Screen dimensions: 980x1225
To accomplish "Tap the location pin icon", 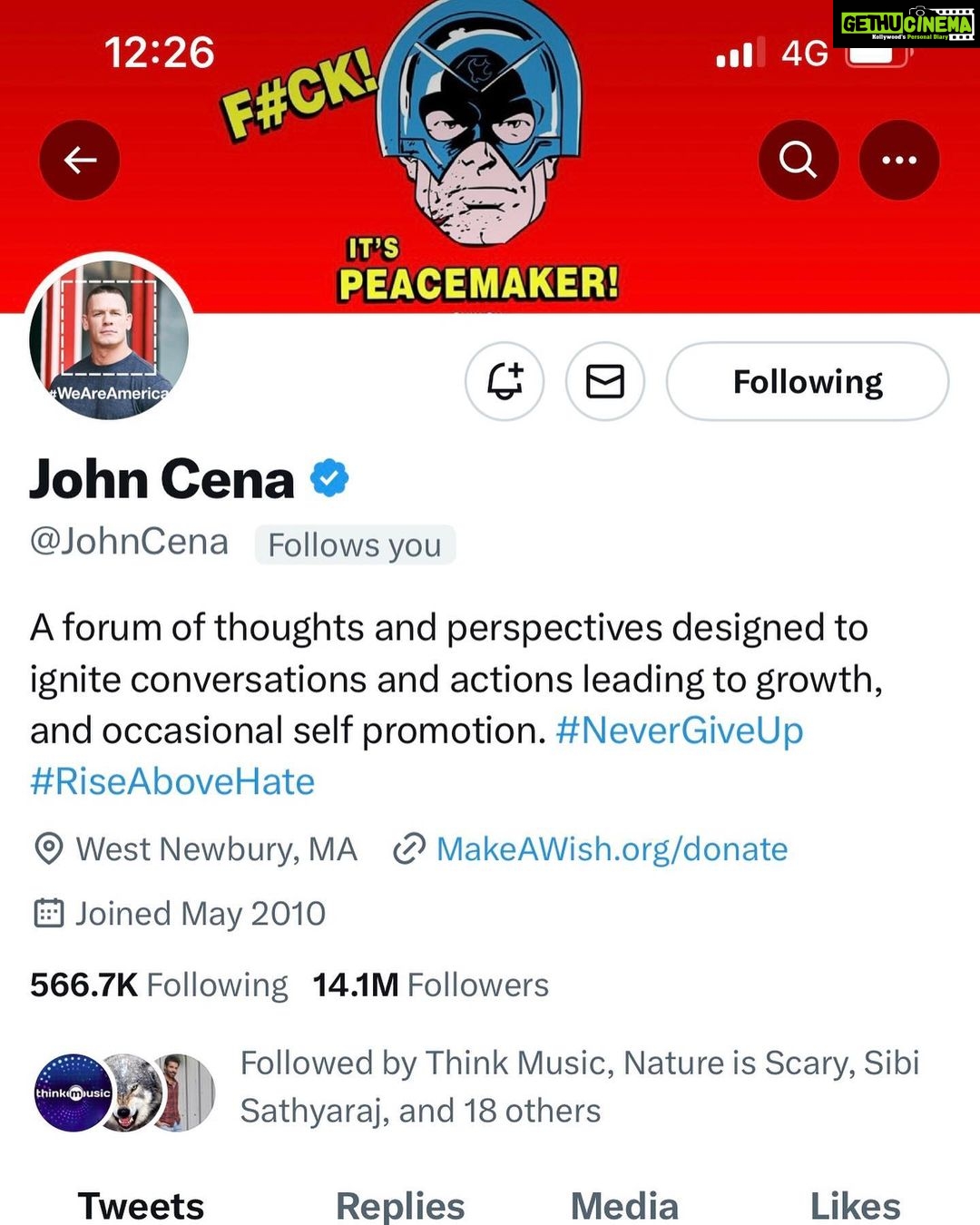I will (x=48, y=849).
